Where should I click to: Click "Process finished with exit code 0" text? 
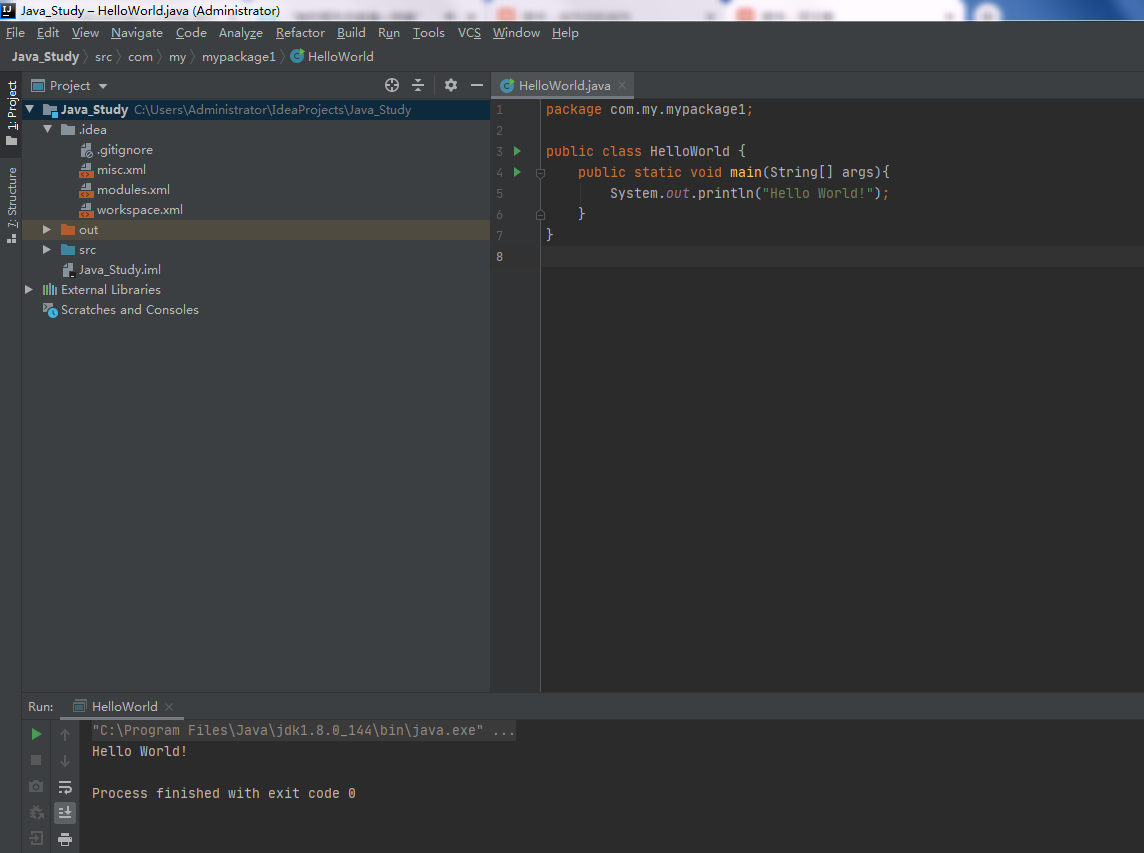click(x=223, y=793)
